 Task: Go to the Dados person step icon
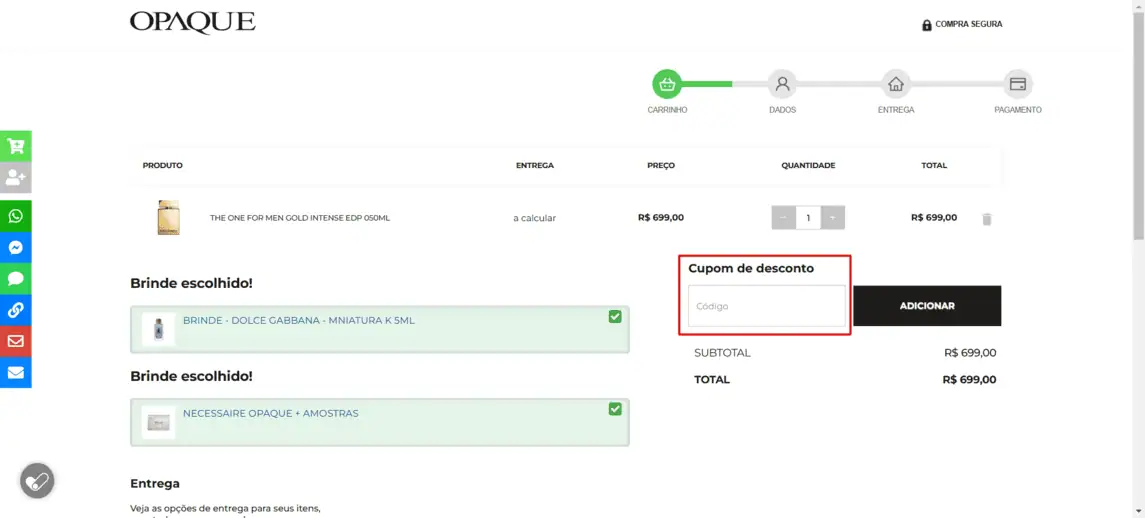coord(782,84)
